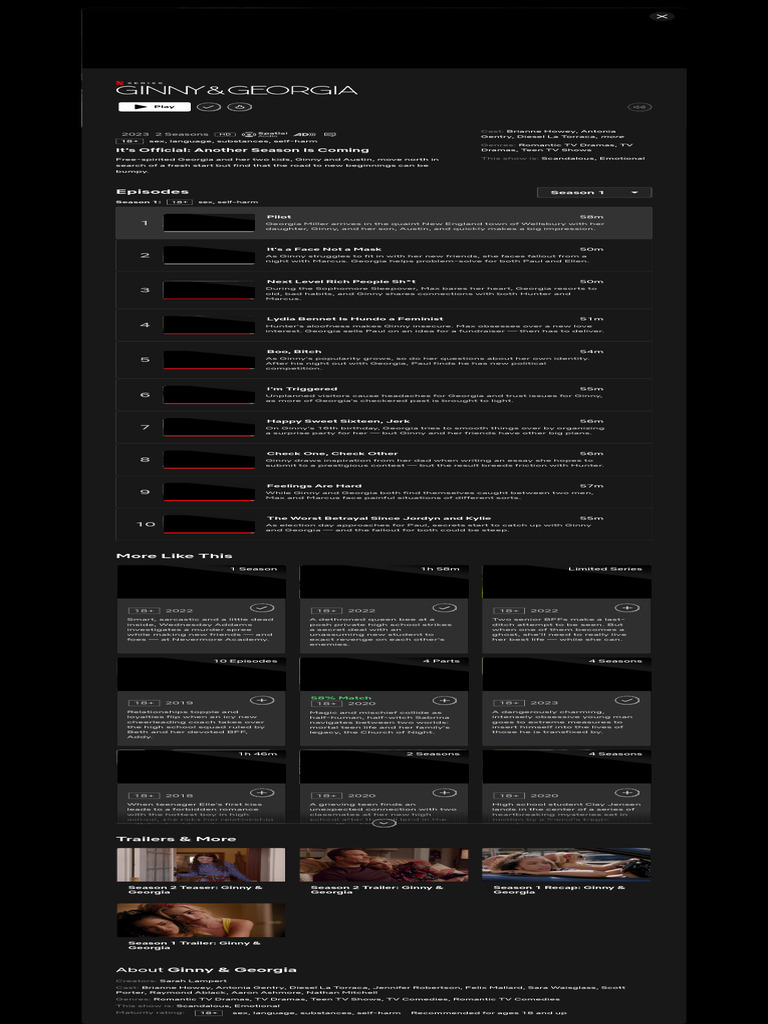Select episode 1 'Pilot'

[384, 223]
